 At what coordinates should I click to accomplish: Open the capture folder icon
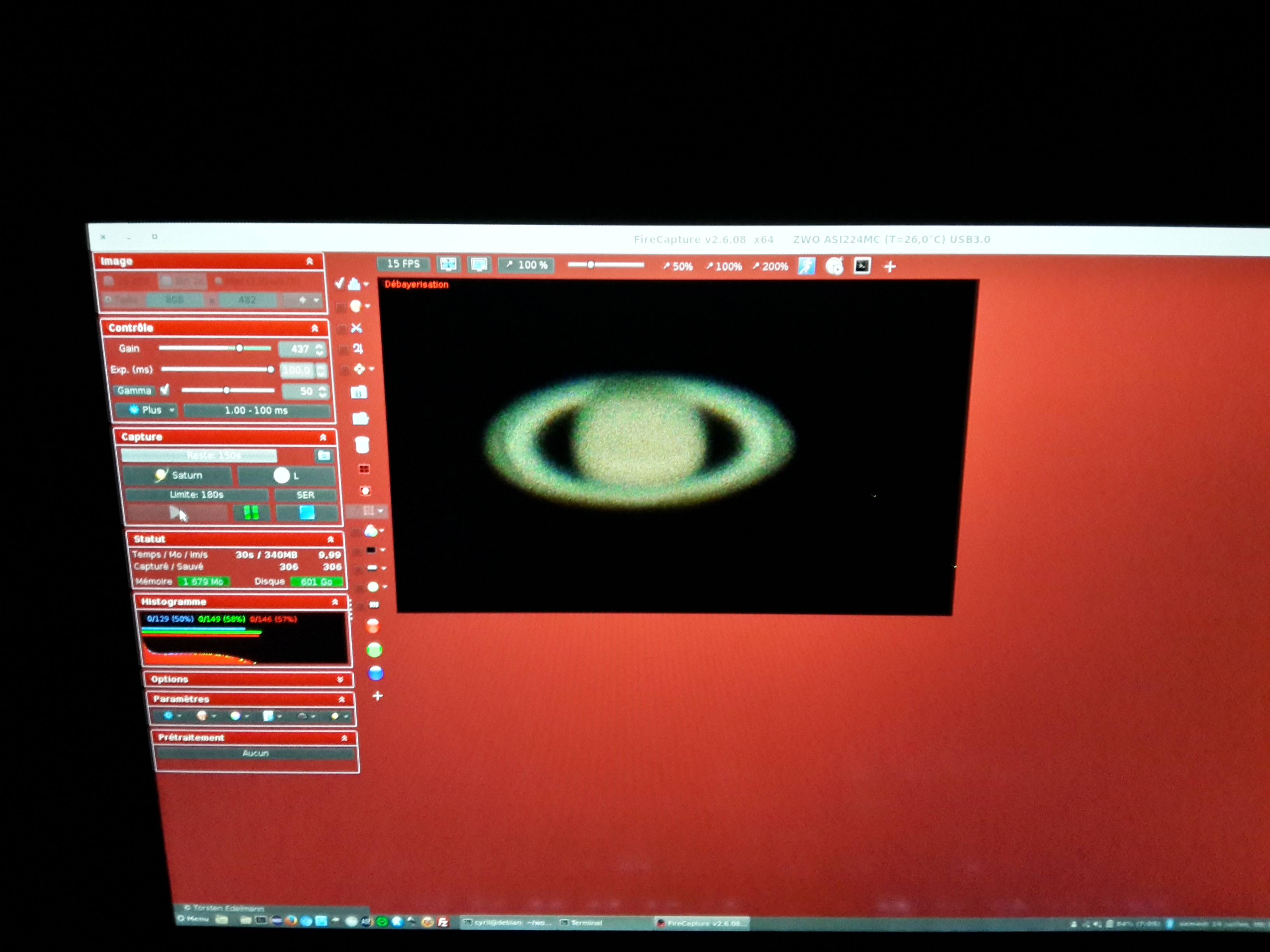click(x=324, y=456)
